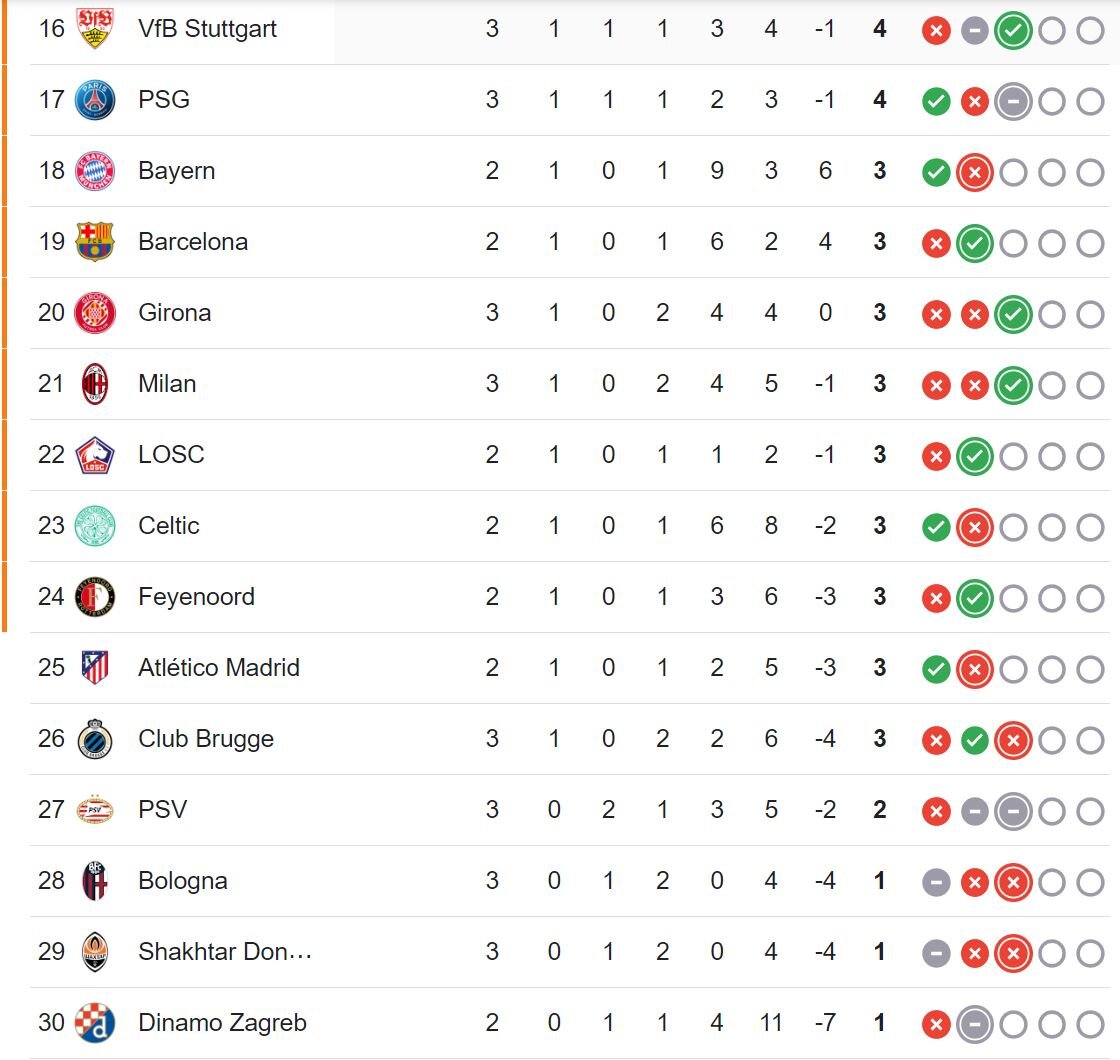Click the green win indicator in Club Brugge's form
The width and height of the screenshot is (1120, 1060).
(974, 741)
